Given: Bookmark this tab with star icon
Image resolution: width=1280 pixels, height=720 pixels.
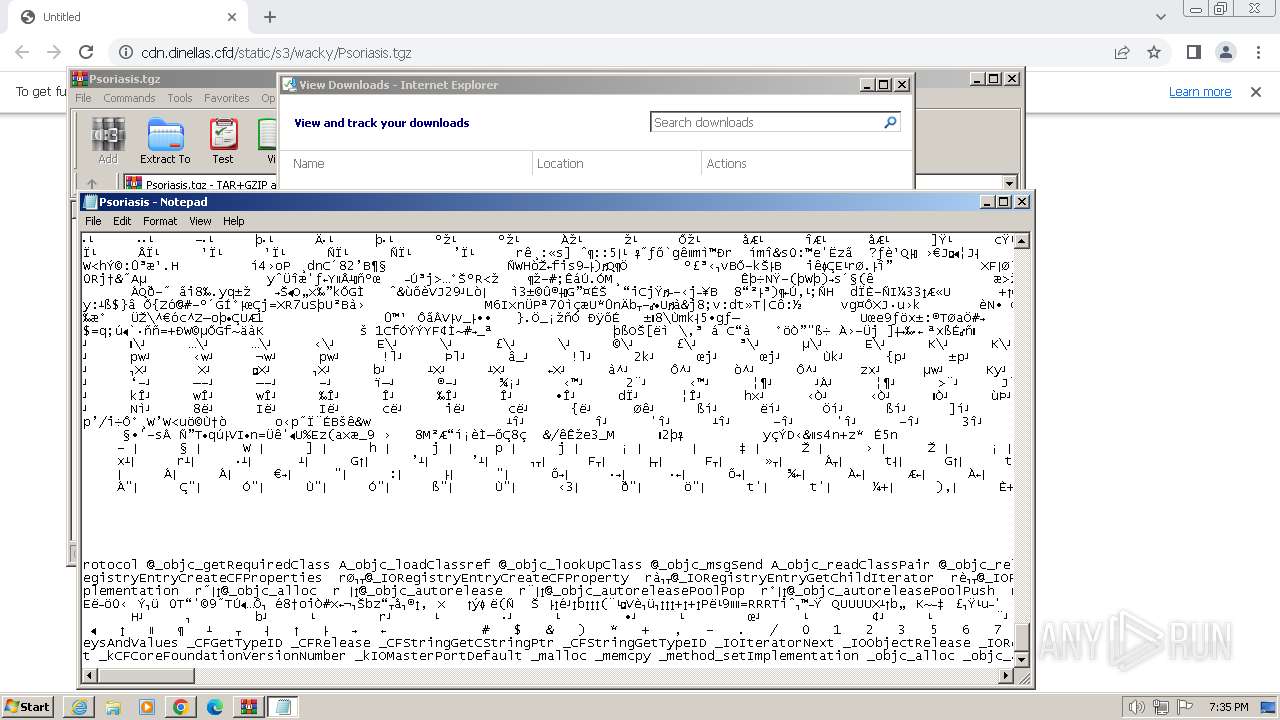Looking at the screenshot, I should [1154, 52].
